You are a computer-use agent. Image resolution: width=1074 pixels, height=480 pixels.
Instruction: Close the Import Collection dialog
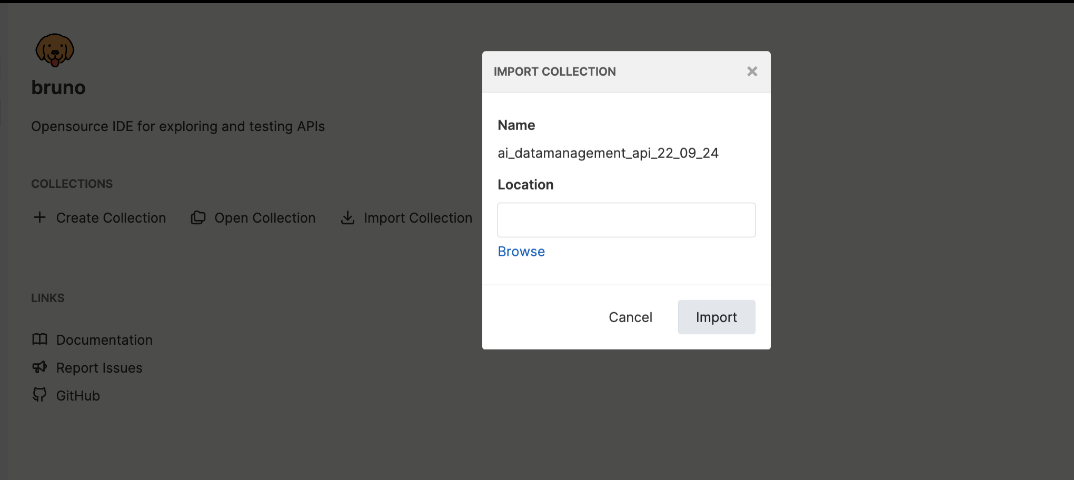pos(751,71)
